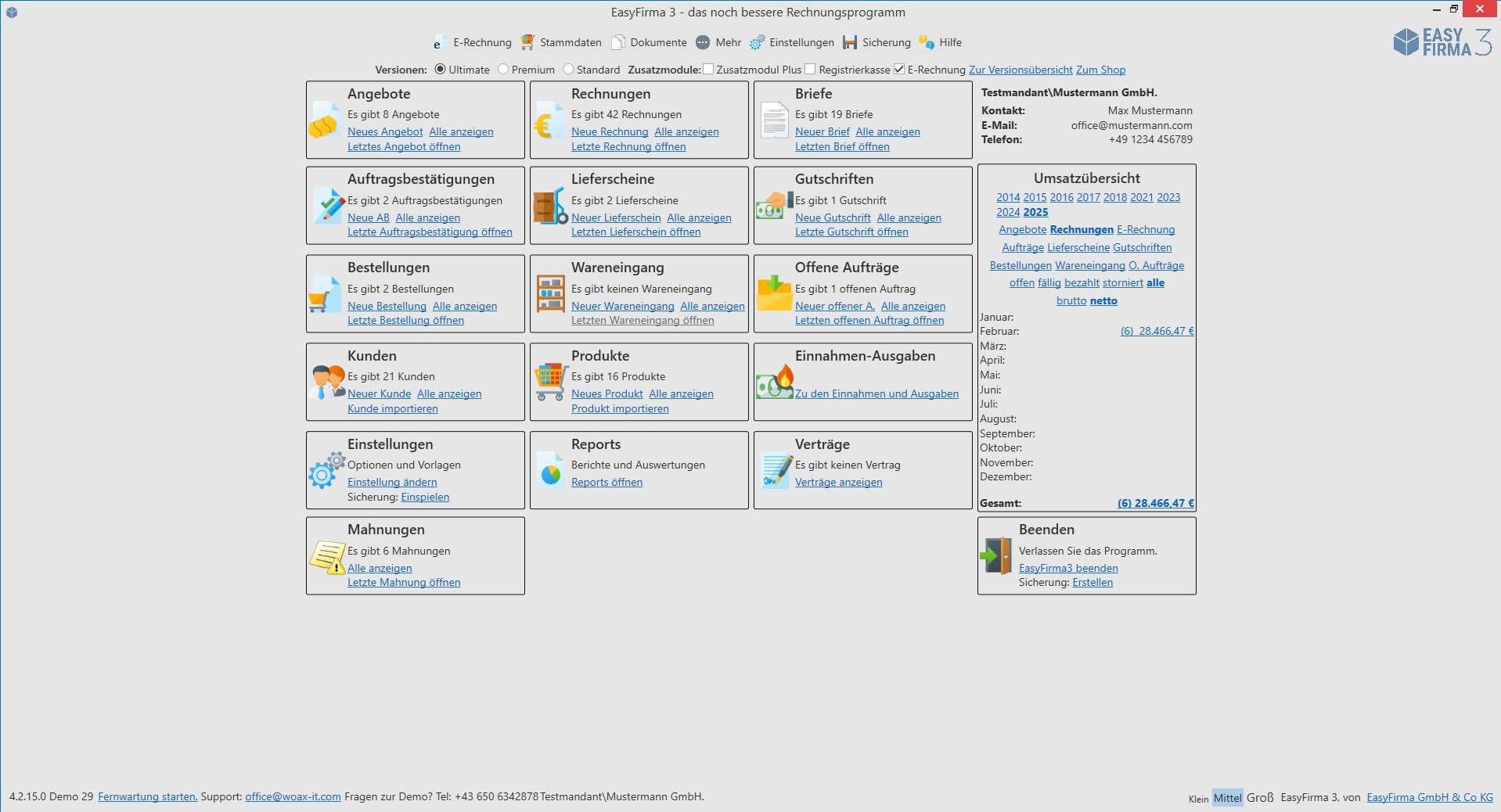
Task: Open the Stammdaten menu
Action: [x=561, y=42]
